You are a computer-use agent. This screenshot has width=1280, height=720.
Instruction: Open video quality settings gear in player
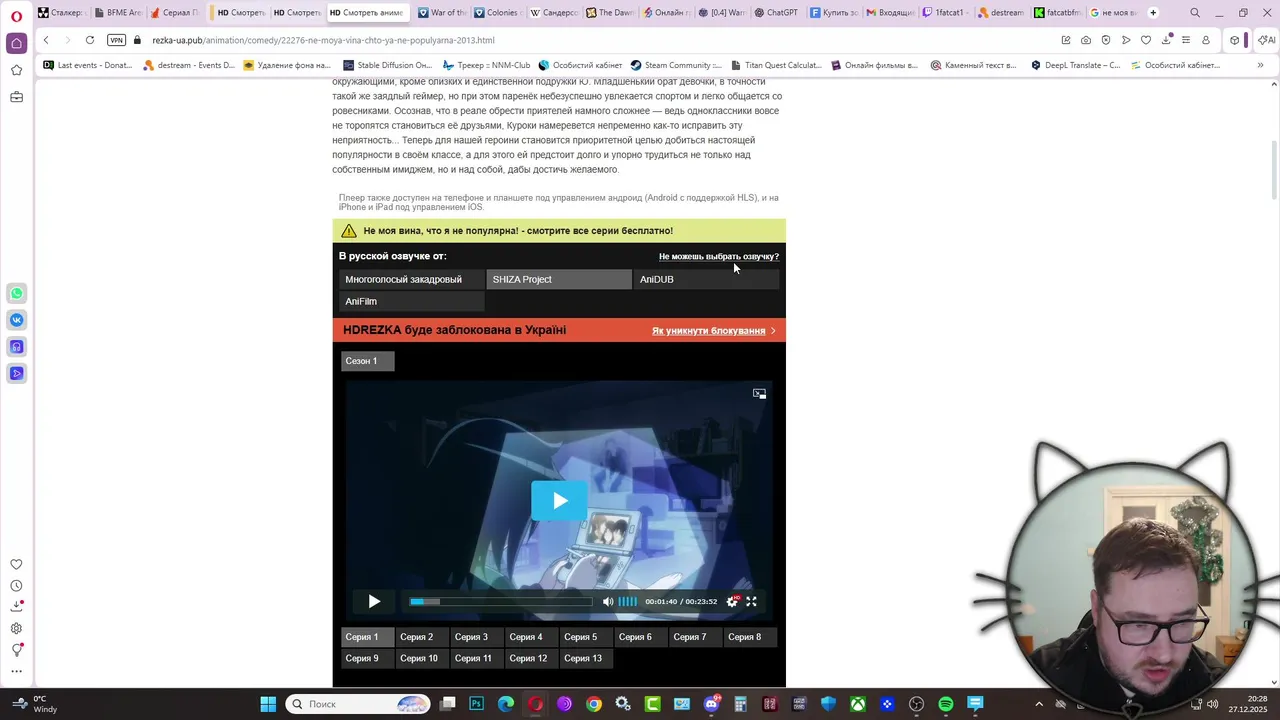(x=732, y=601)
